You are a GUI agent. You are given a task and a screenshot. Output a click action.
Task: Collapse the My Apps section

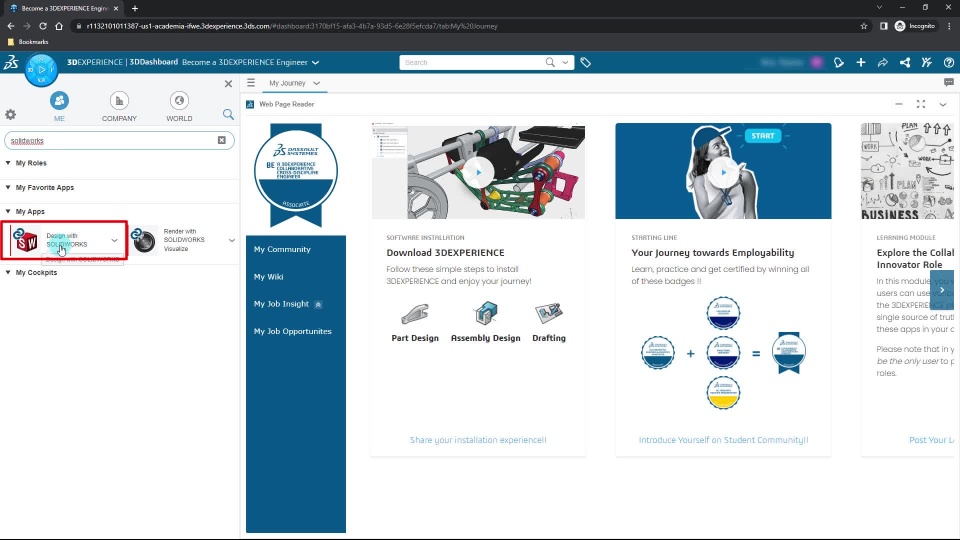click(x=8, y=211)
